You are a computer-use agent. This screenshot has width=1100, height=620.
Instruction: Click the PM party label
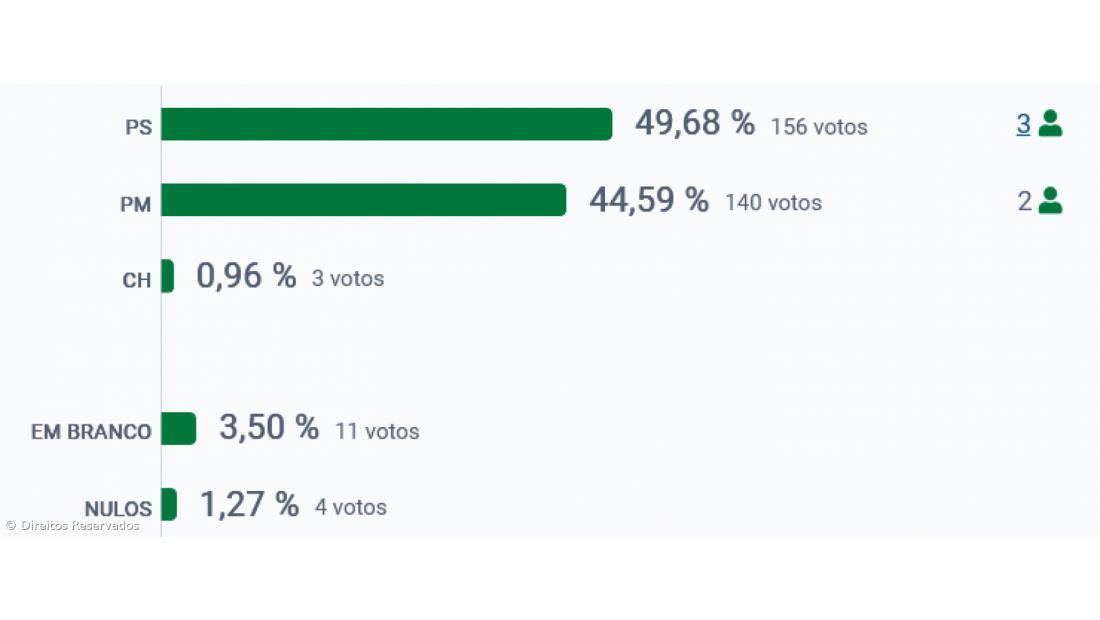pos(135,204)
